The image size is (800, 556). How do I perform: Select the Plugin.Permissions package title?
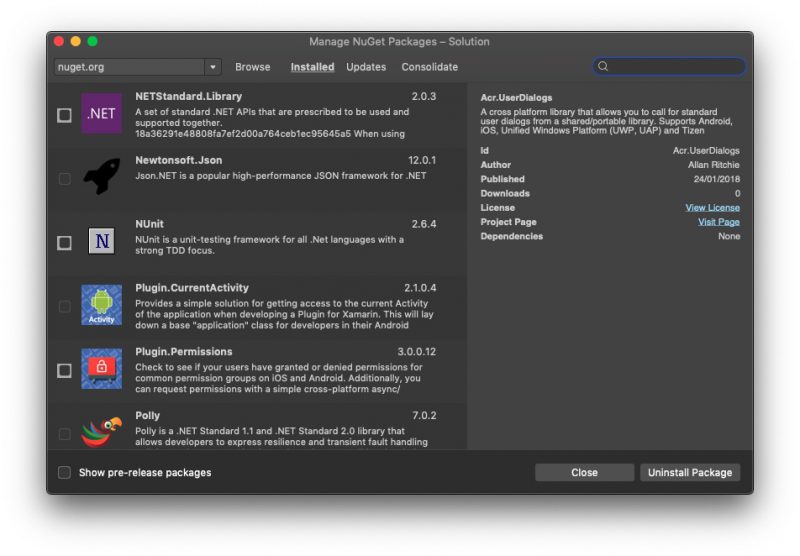click(x=184, y=351)
